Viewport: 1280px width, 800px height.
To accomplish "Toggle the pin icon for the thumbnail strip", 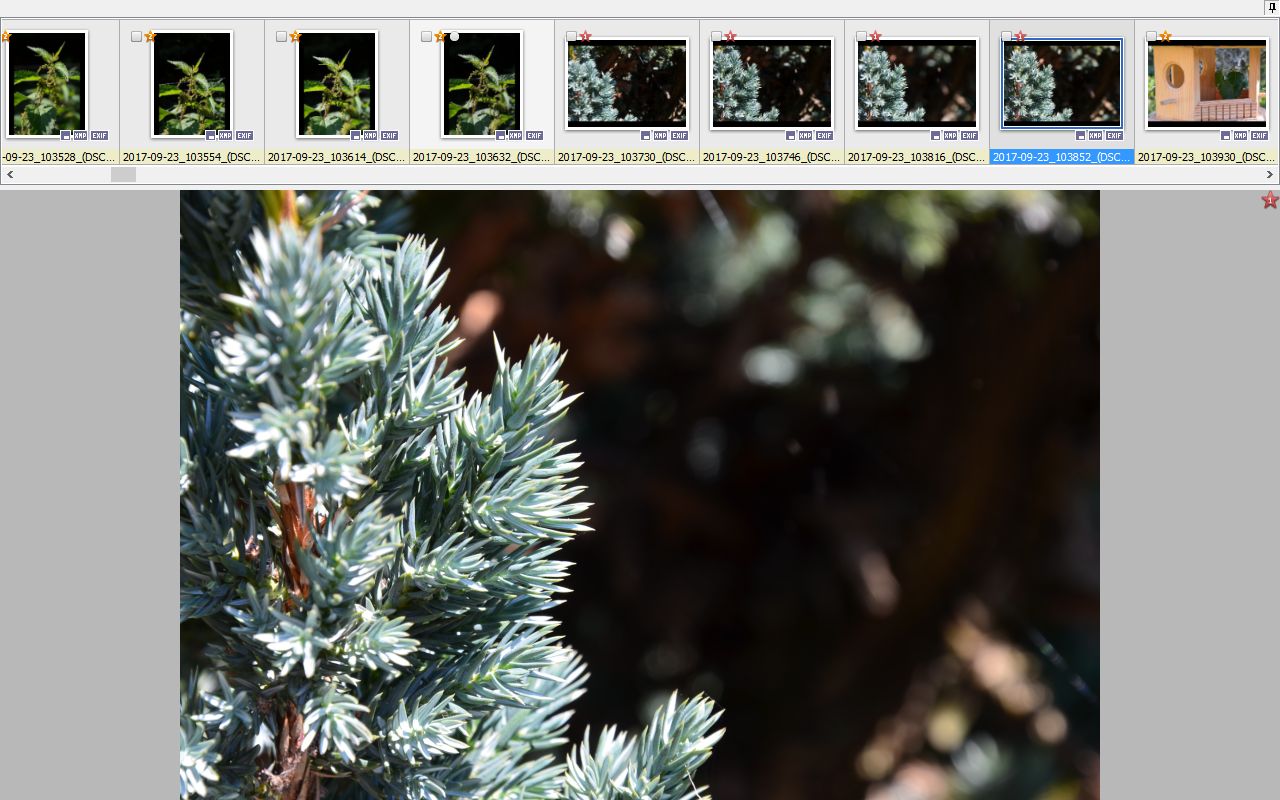I will (x=1272, y=8).
